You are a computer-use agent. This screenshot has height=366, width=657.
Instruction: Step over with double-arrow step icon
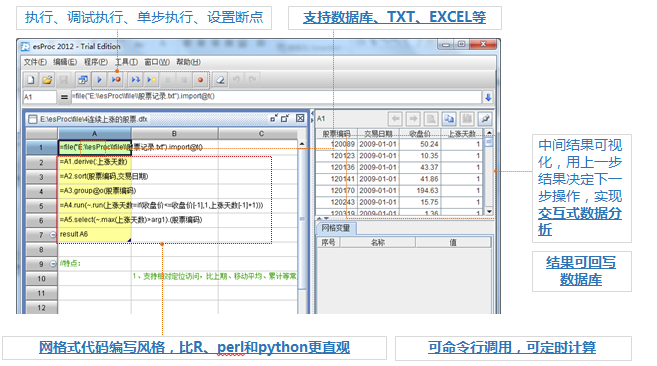[135, 79]
